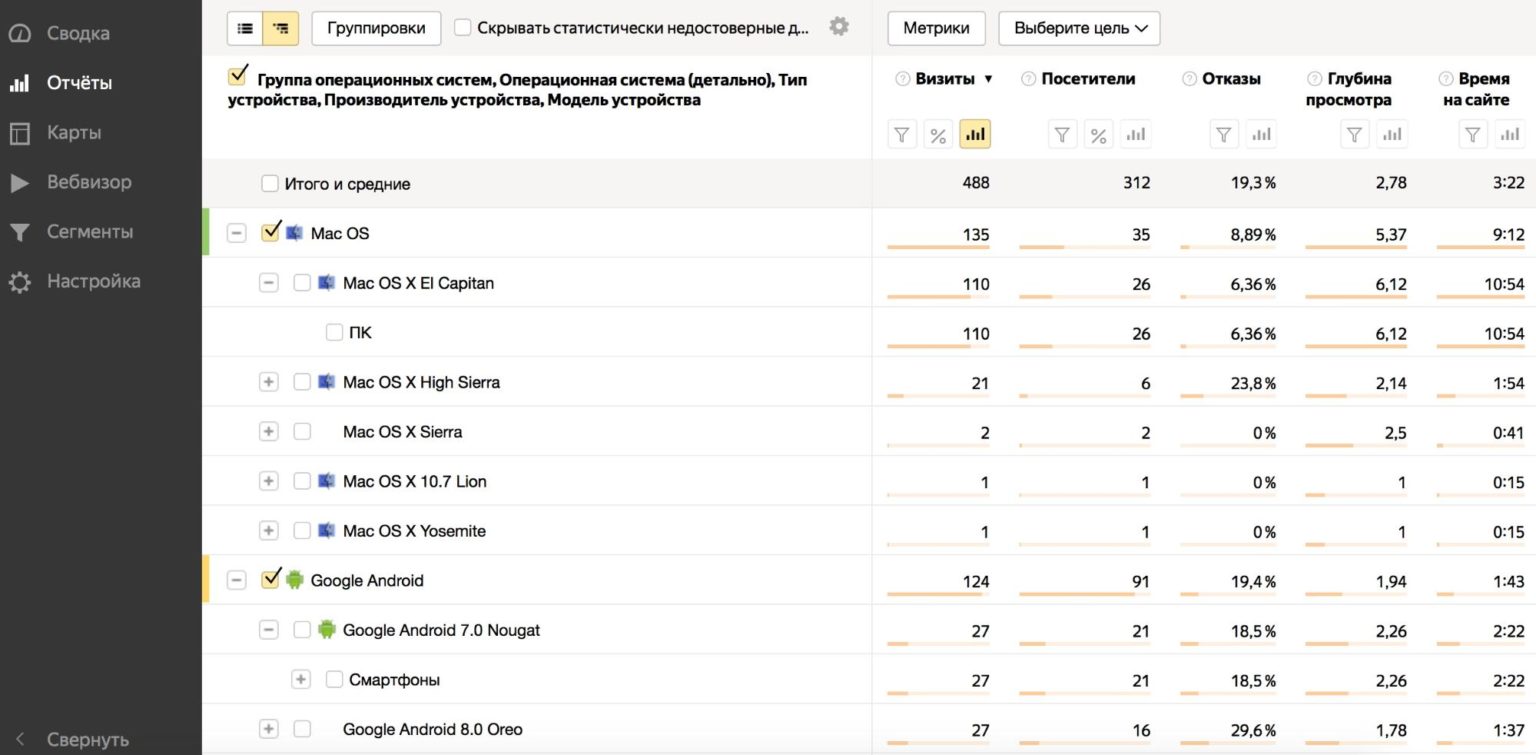The width and height of the screenshot is (1536, 755).
Task: Expand Mac OS X High Sierra row
Action: 268,382
